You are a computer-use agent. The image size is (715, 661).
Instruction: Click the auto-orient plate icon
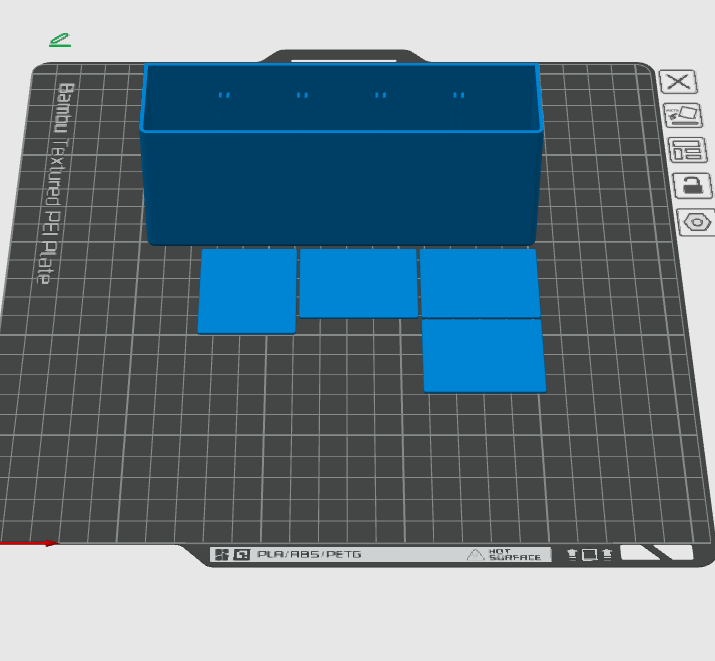[683, 115]
